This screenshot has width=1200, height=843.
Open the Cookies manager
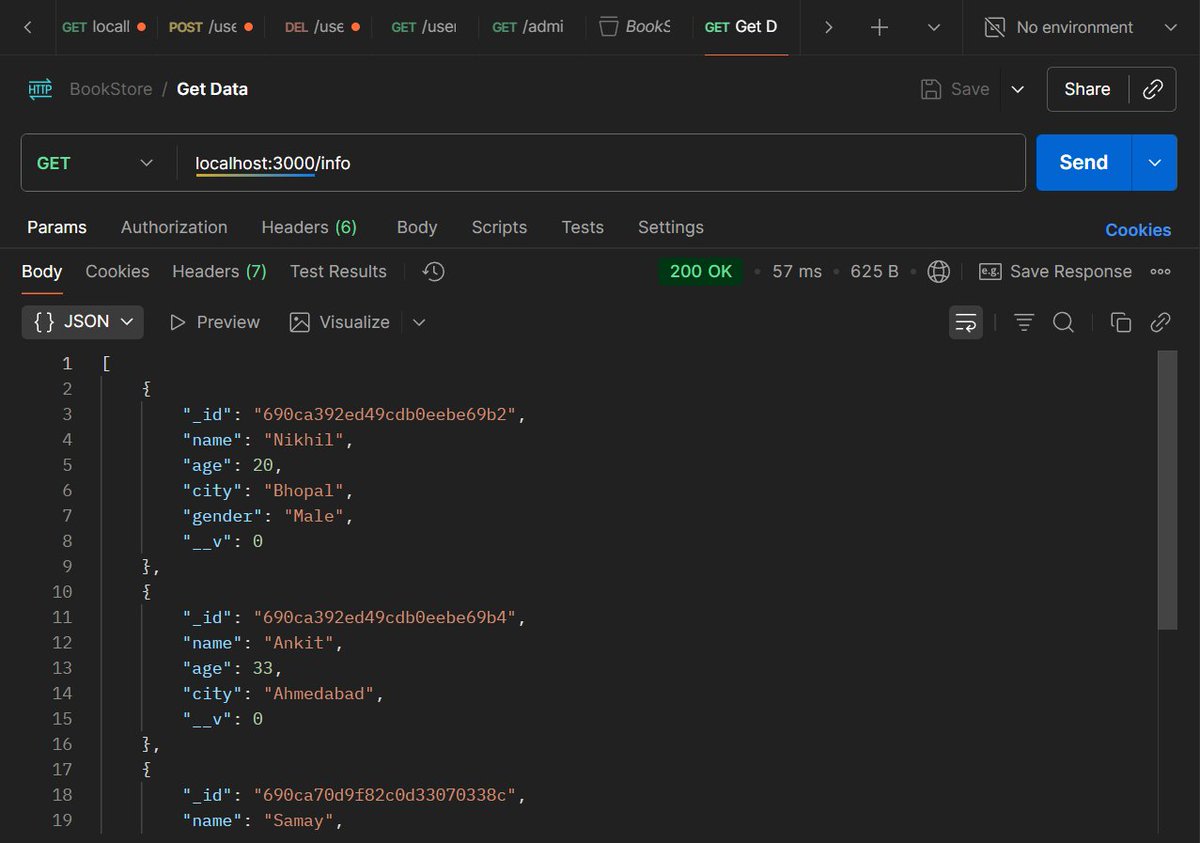pyautogui.click(x=1138, y=230)
